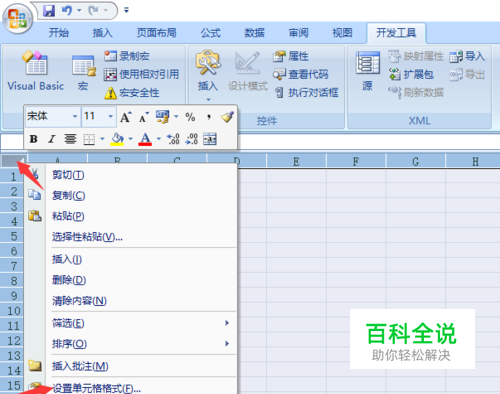Open font color dropdown arrow
Image resolution: width=500 pixels, height=394 pixels.
point(159,139)
